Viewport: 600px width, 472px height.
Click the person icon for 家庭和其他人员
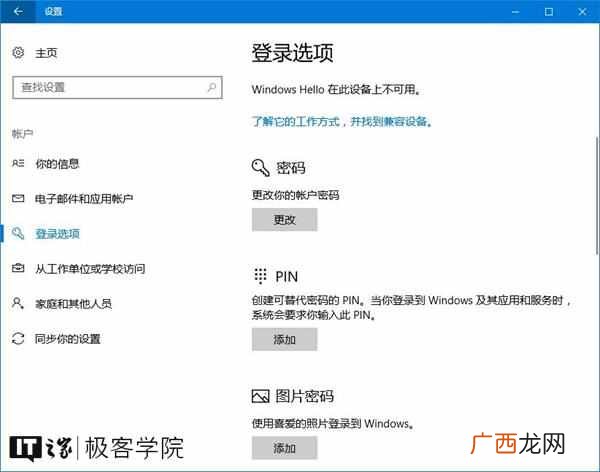coord(18,303)
